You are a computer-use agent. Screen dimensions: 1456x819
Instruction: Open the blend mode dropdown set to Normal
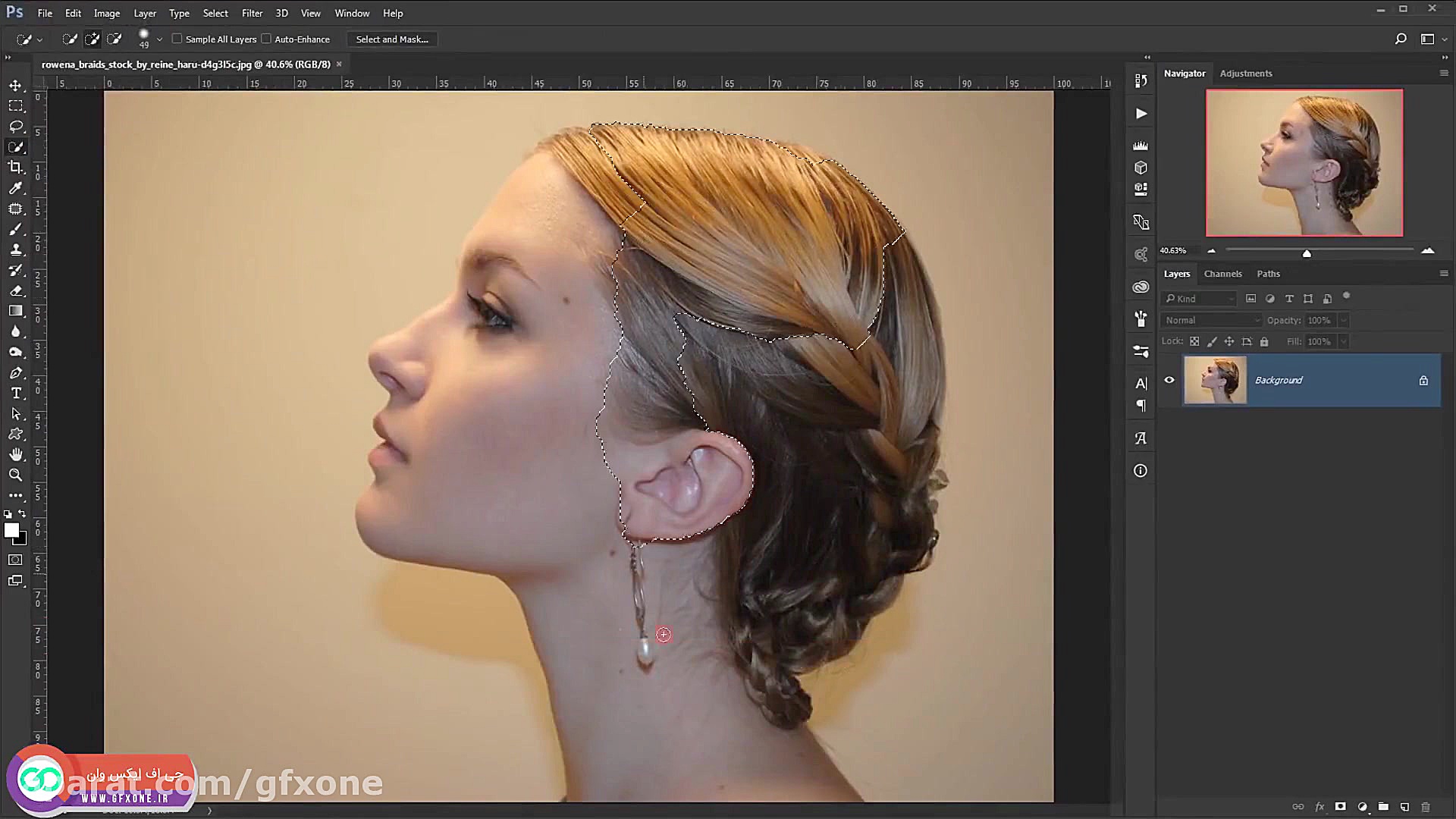[x=1210, y=320]
